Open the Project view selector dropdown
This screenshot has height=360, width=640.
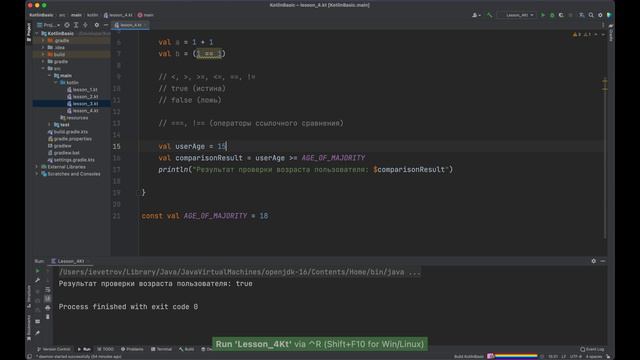(49, 25)
